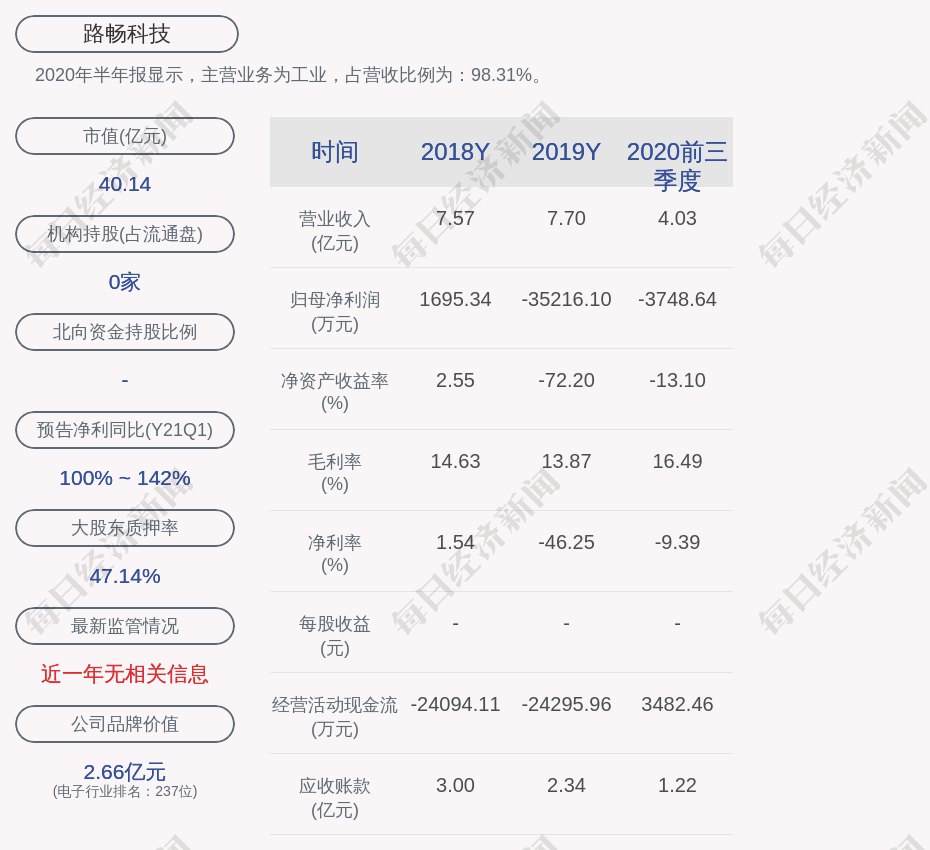Click the receivables value 3.00

(x=455, y=785)
